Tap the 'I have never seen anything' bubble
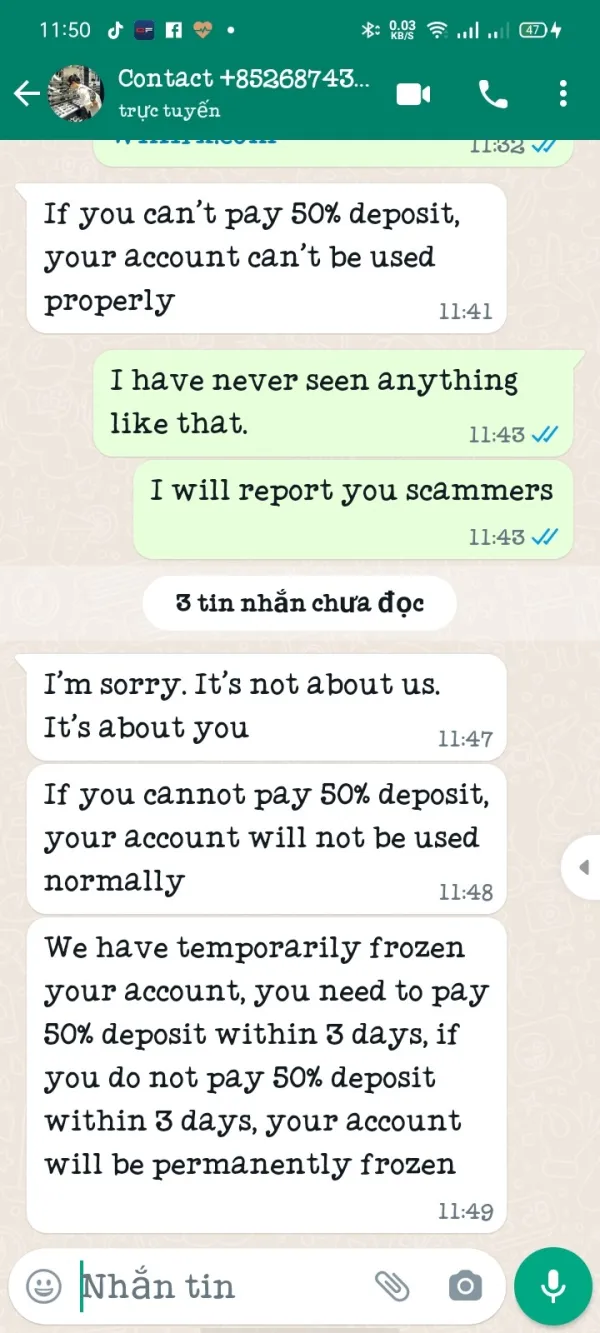Screen dimensions: 600x1333 coord(340,404)
